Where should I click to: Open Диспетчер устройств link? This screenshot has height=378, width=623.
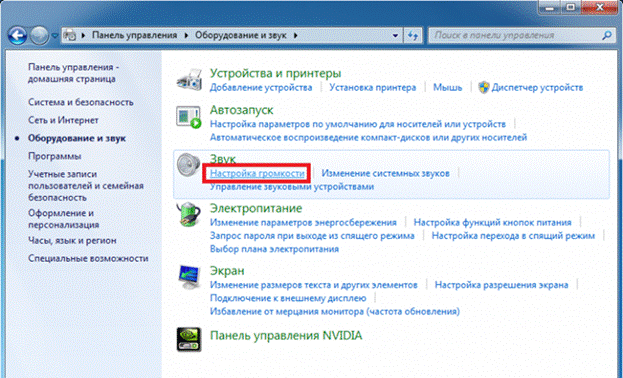(537, 87)
